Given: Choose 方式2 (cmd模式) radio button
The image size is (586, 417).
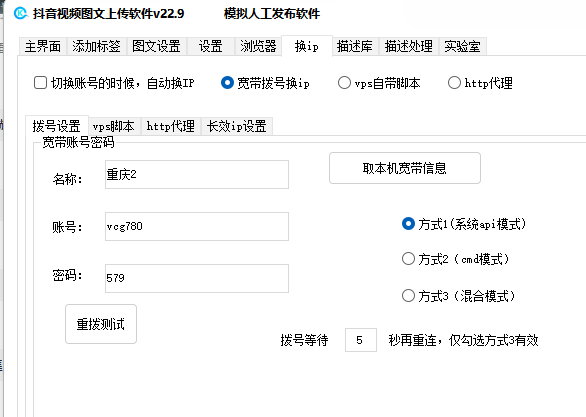Looking at the screenshot, I should point(408,259).
